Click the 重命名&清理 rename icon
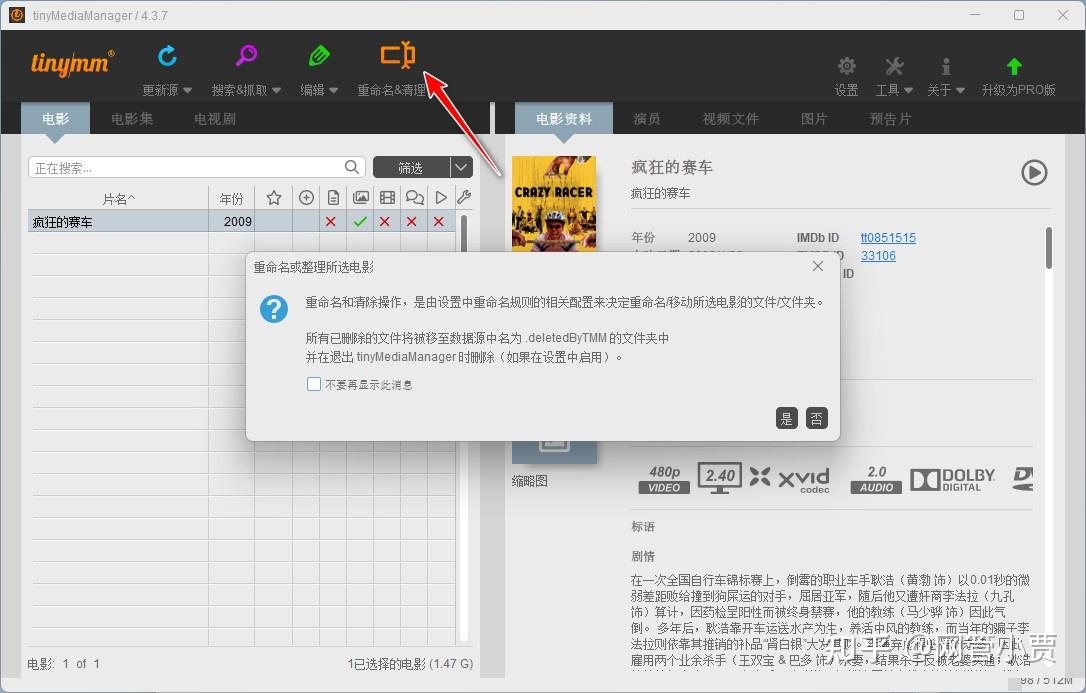 397,57
